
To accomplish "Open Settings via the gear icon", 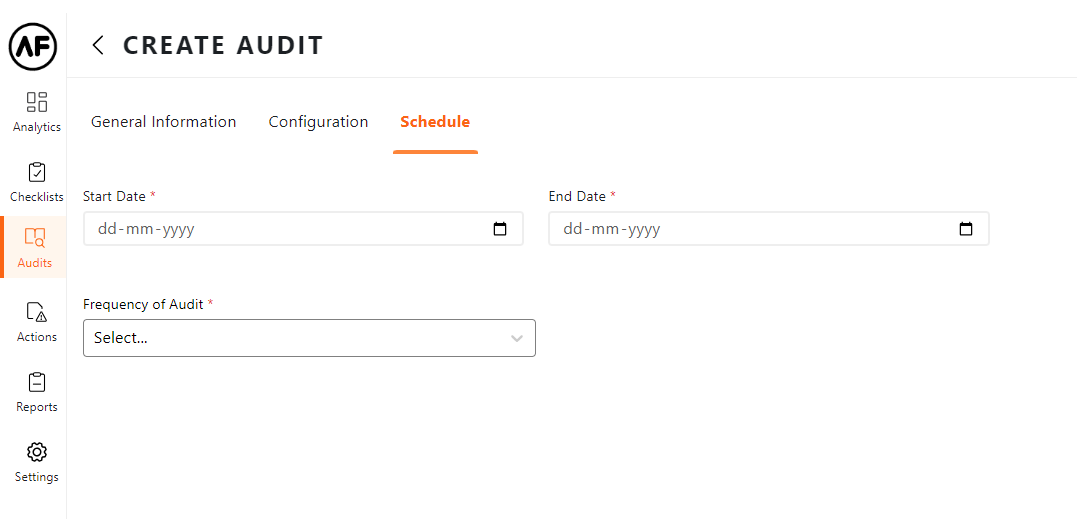I will pyautogui.click(x=37, y=461).
